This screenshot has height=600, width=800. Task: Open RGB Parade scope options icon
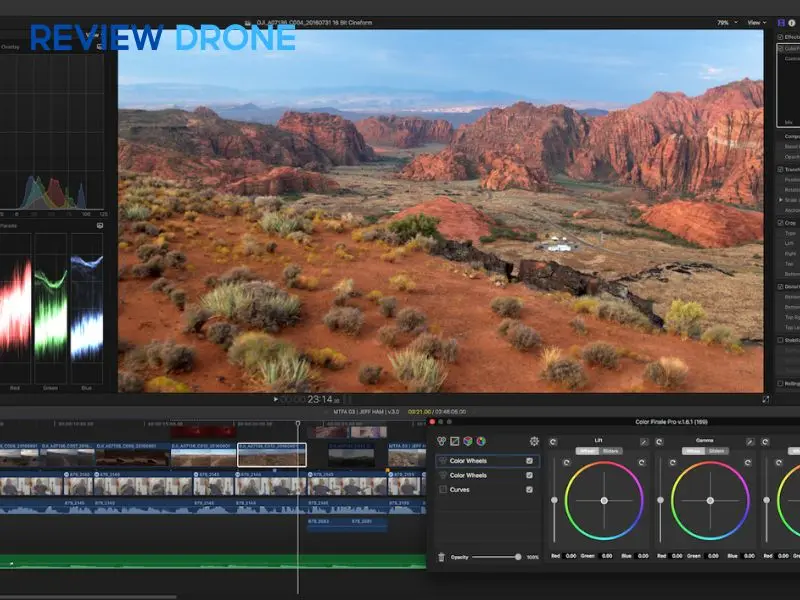click(100, 226)
